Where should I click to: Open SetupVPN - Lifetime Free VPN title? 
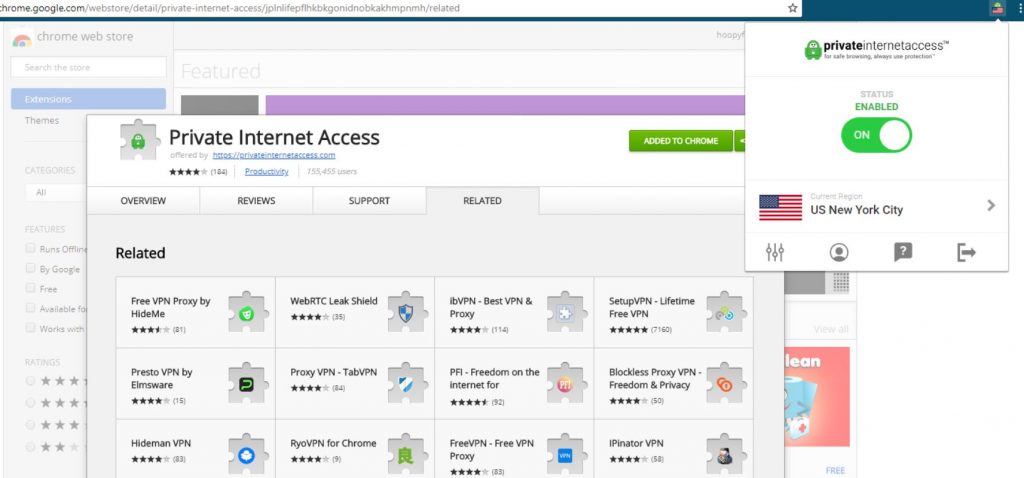[x=652, y=308]
